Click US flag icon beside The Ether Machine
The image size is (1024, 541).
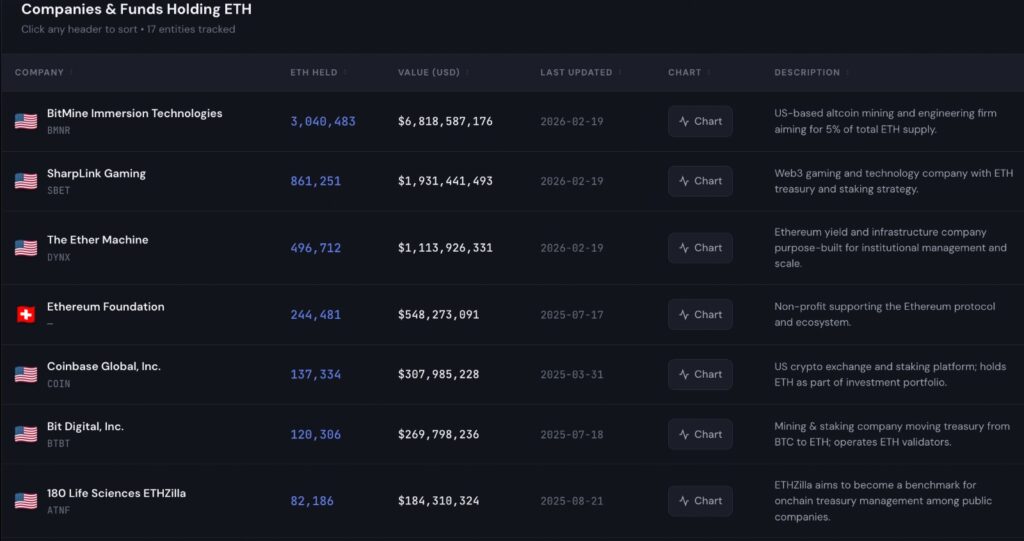(x=26, y=248)
